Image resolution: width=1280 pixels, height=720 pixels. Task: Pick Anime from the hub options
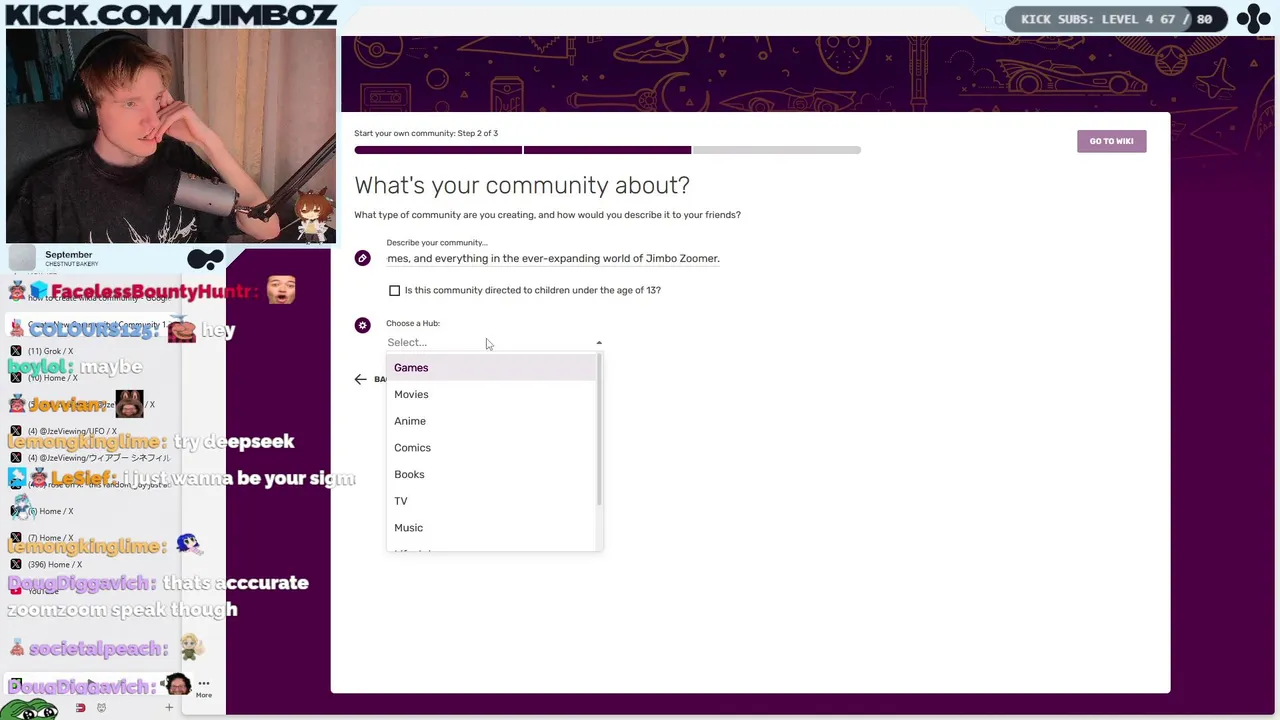coord(491,421)
